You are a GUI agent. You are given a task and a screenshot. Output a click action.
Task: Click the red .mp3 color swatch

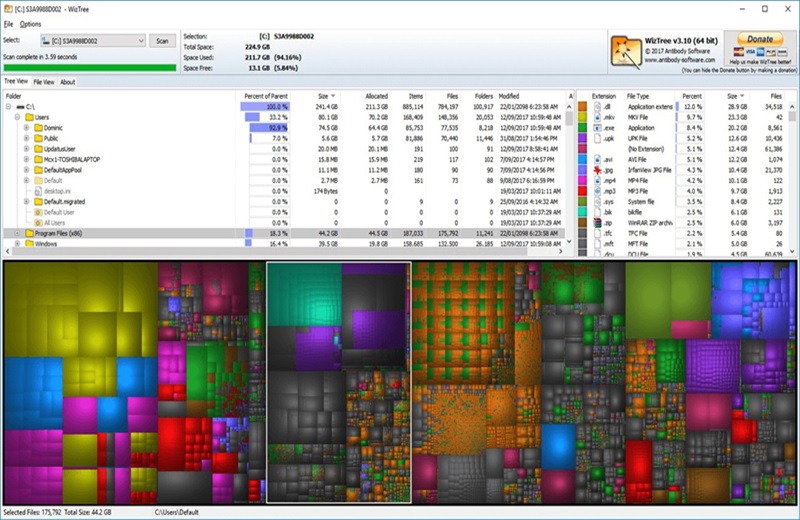(x=582, y=191)
